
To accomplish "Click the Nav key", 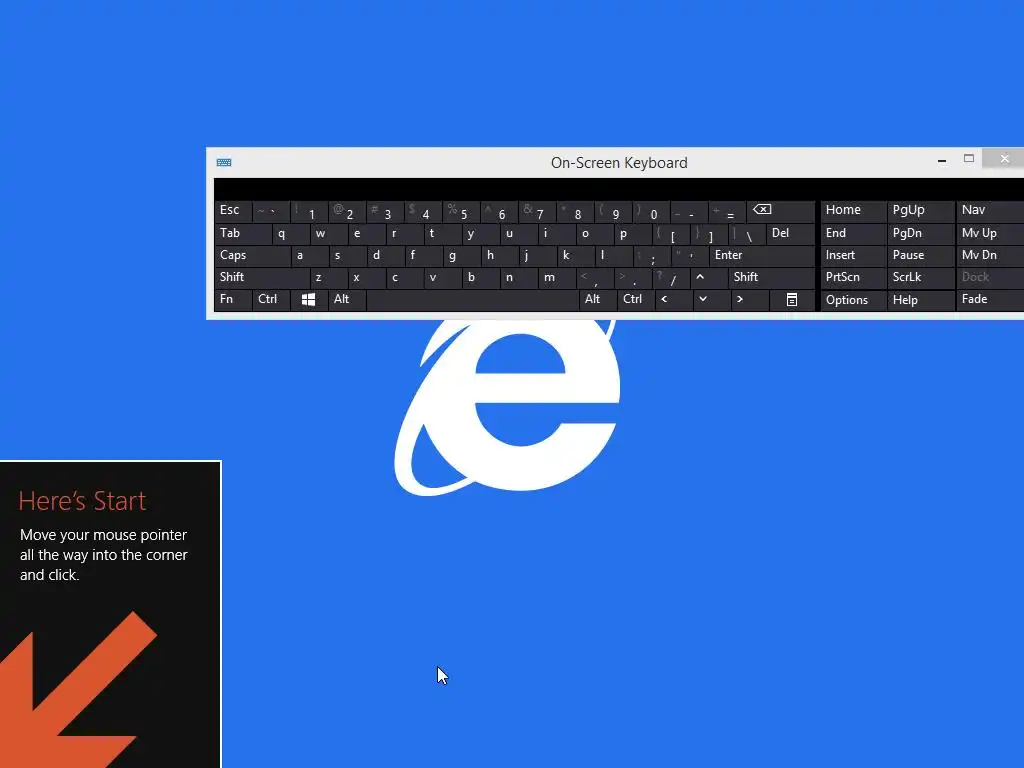I will 990,211.
